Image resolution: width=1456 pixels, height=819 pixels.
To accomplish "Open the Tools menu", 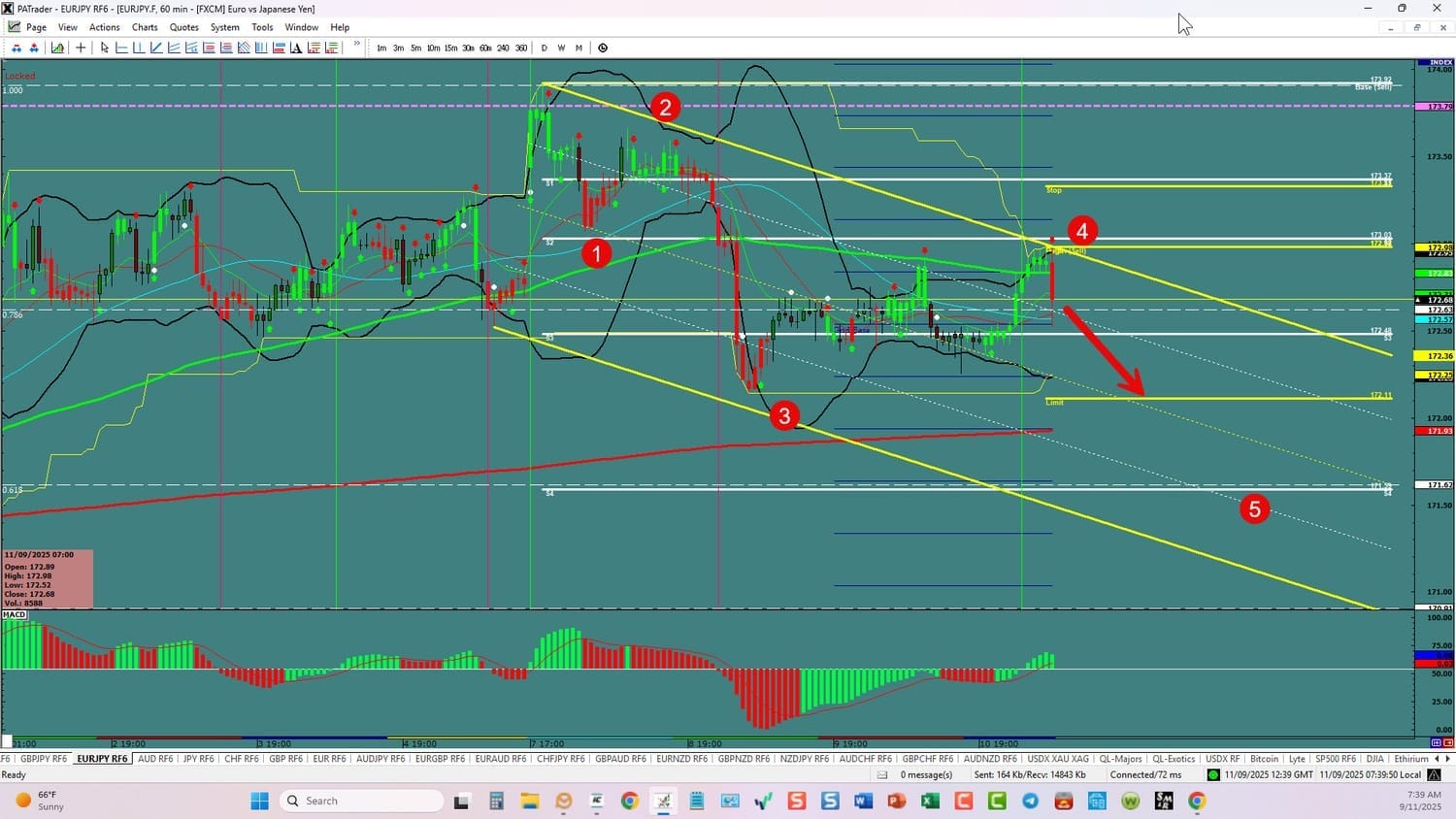I will (x=262, y=27).
